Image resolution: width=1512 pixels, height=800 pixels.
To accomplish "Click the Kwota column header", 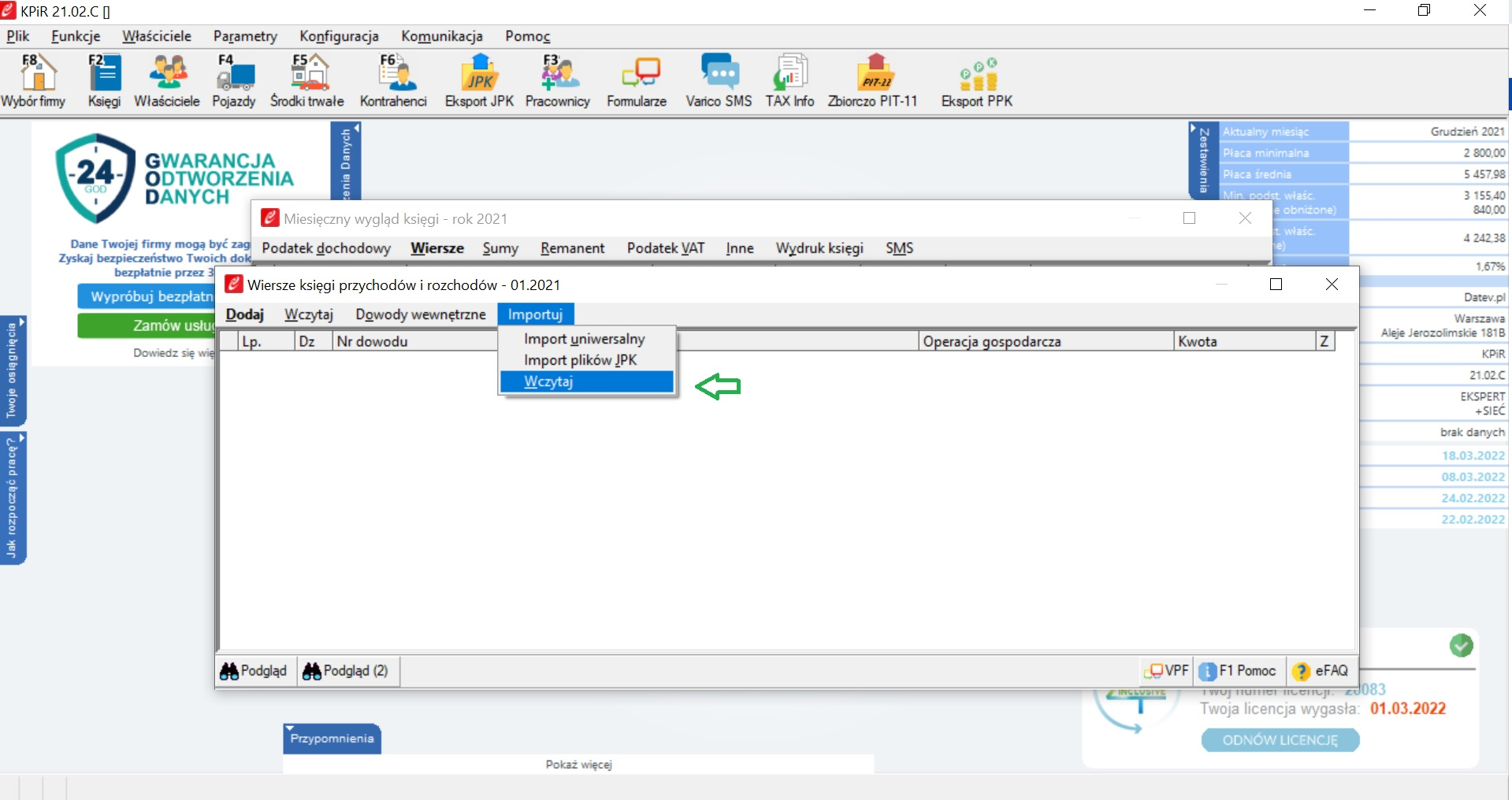I will click(x=1244, y=341).
